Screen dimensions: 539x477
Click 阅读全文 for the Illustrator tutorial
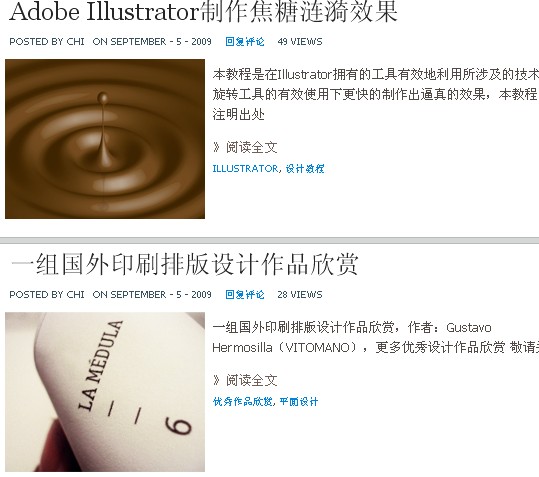click(x=252, y=147)
